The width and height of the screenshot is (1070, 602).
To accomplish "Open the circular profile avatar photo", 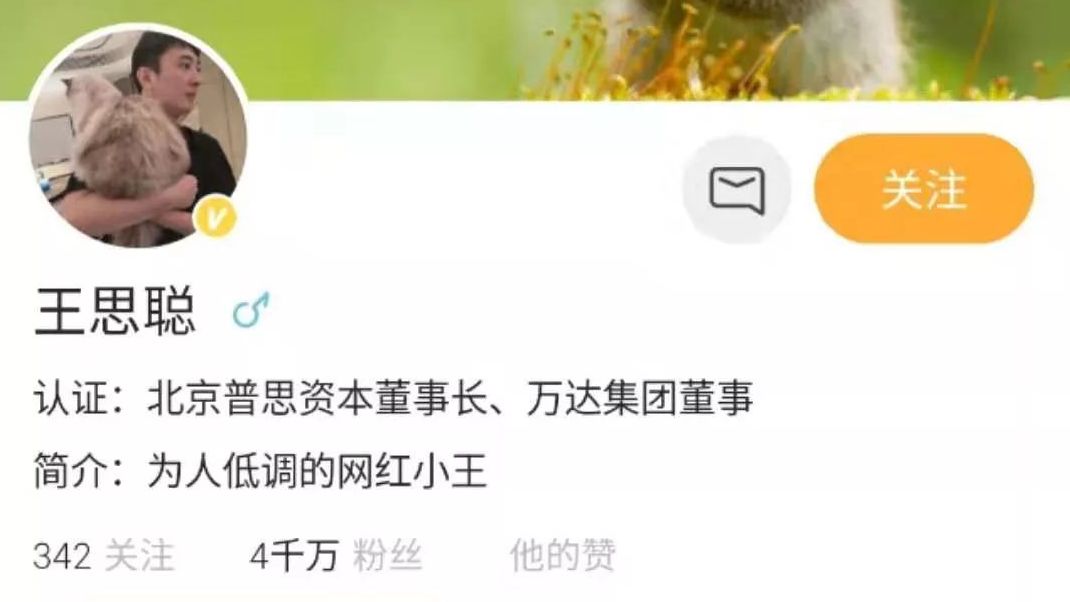I will click(138, 135).
